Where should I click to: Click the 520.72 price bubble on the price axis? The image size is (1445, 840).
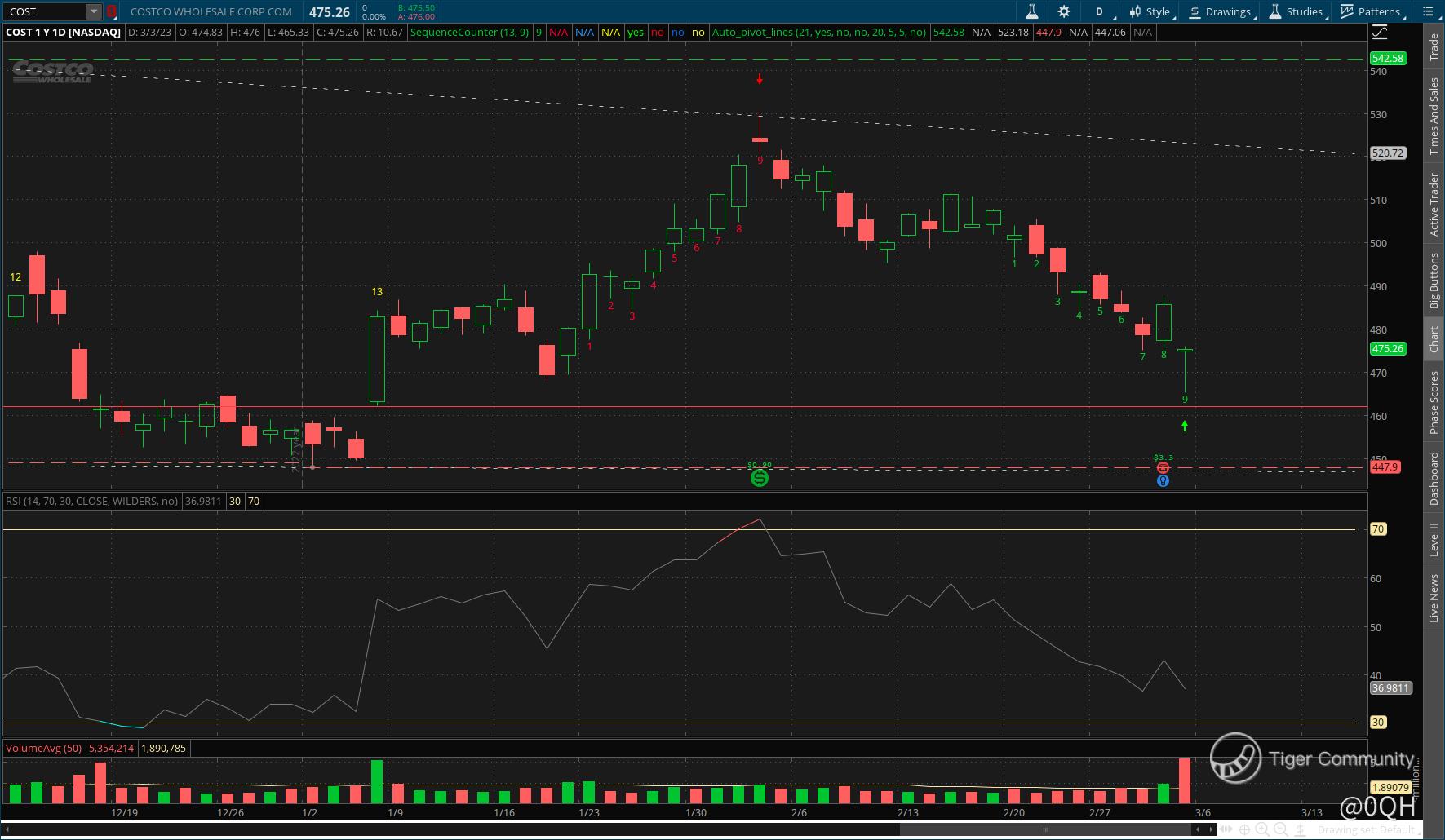point(1388,153)
